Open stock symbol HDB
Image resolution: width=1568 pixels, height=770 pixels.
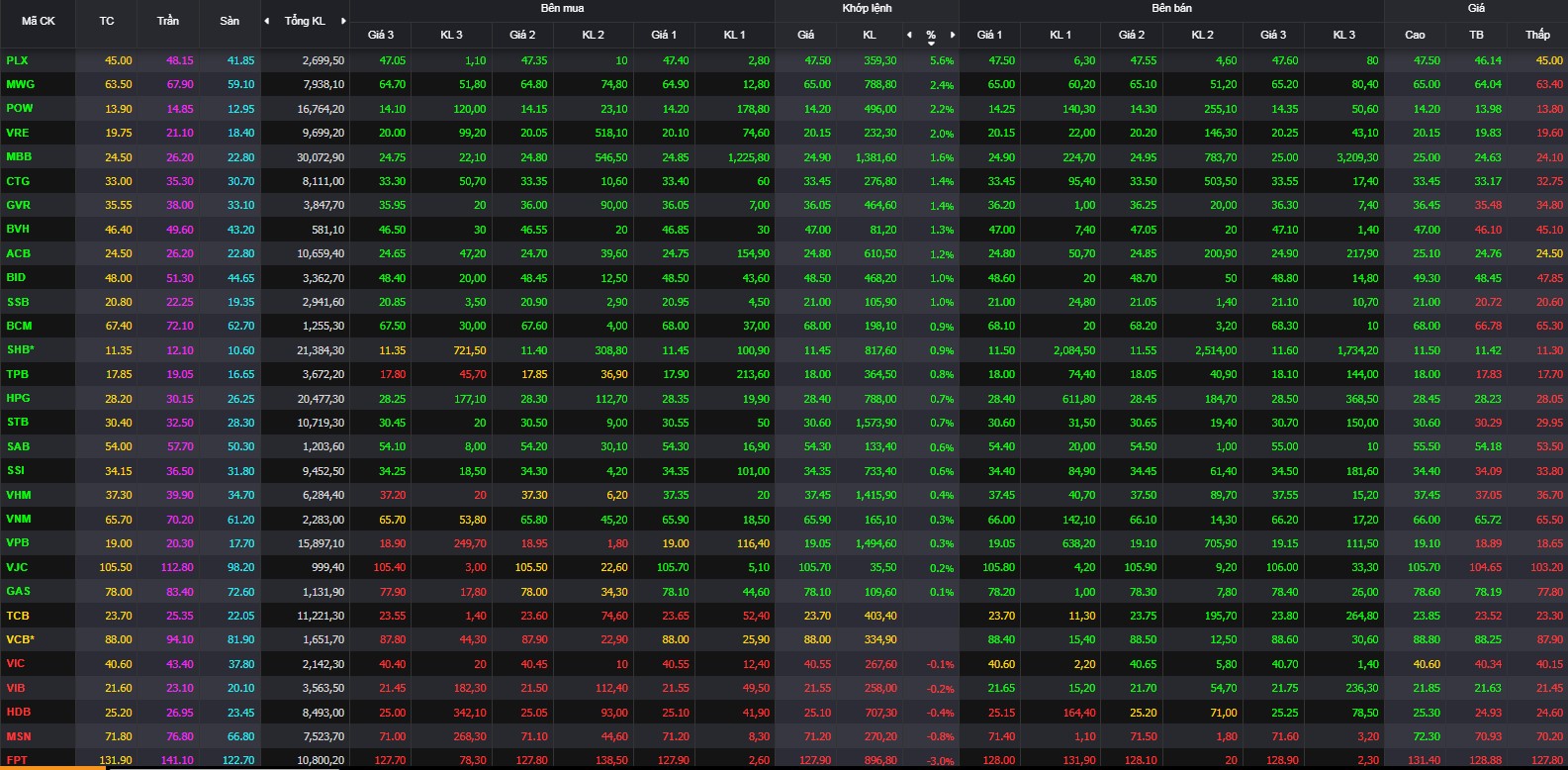[x=18, y=712]
